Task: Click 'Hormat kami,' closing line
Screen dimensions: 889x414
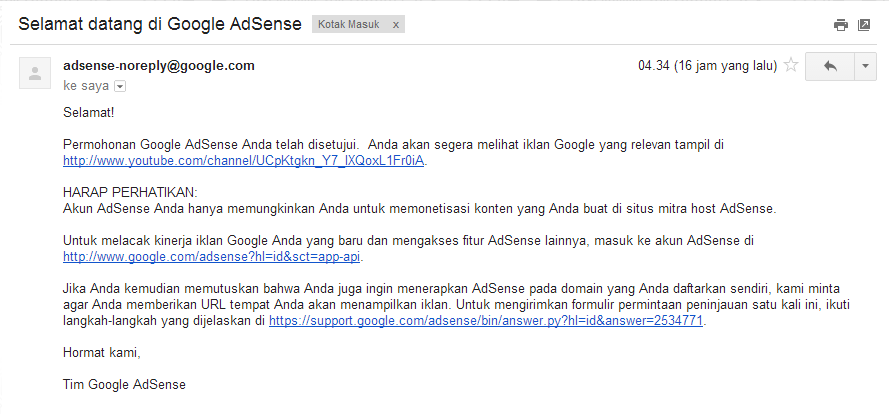Action: coord(101,353)
